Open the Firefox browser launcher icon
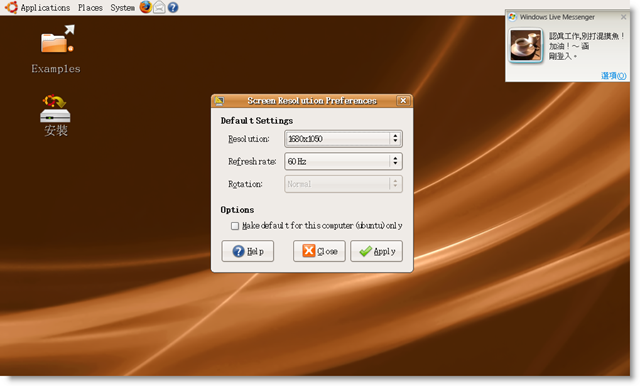The image size is (640, 386). point(145,7)
